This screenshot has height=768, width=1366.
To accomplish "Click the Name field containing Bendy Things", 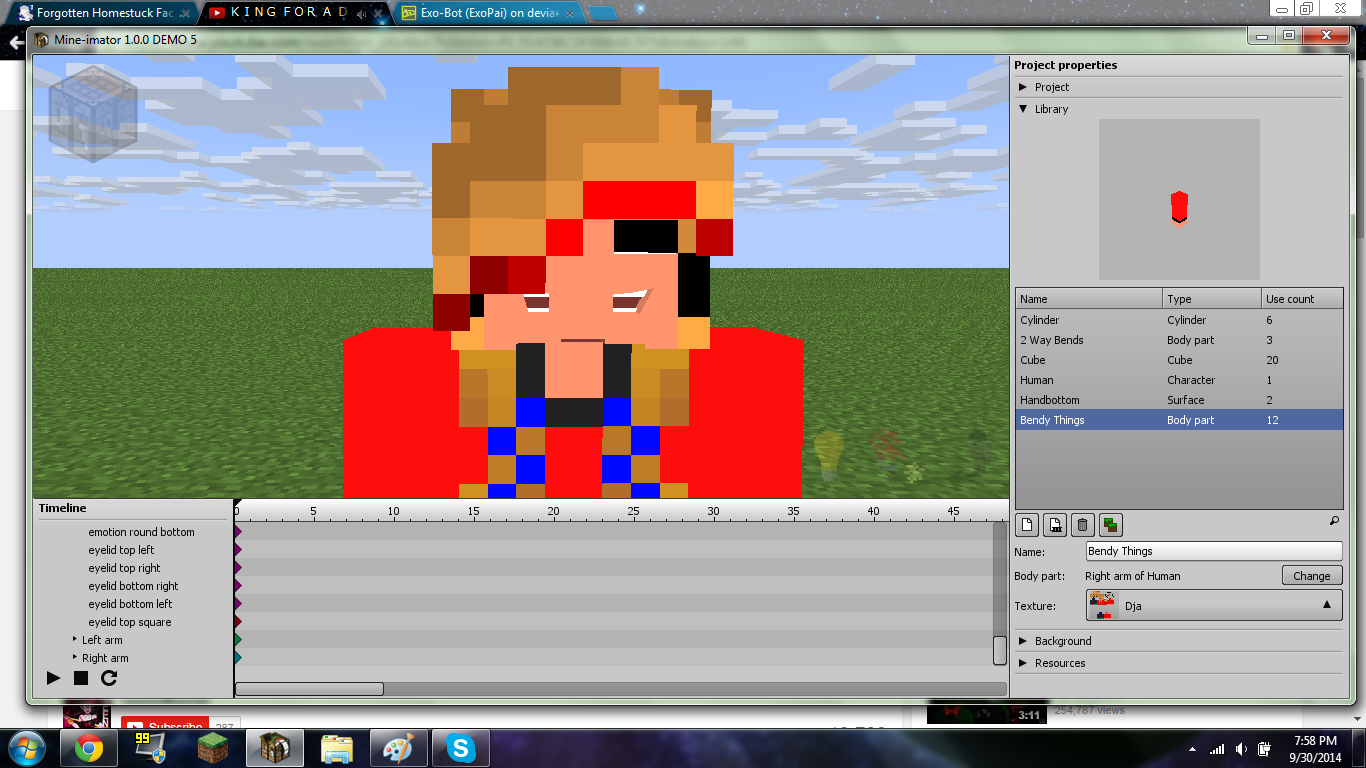I will pos(1214,551).
